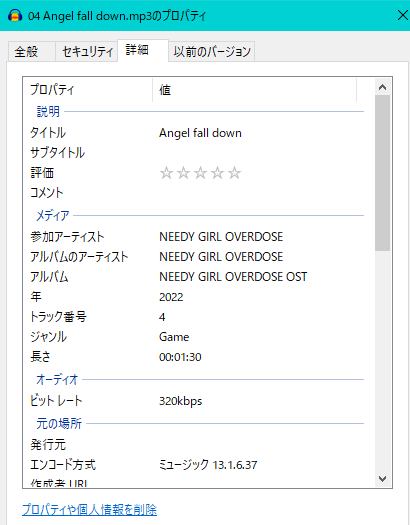Screen dimensions: 410x525
Task: Click the bitrate value 320kbps
Action: point(180,401)
